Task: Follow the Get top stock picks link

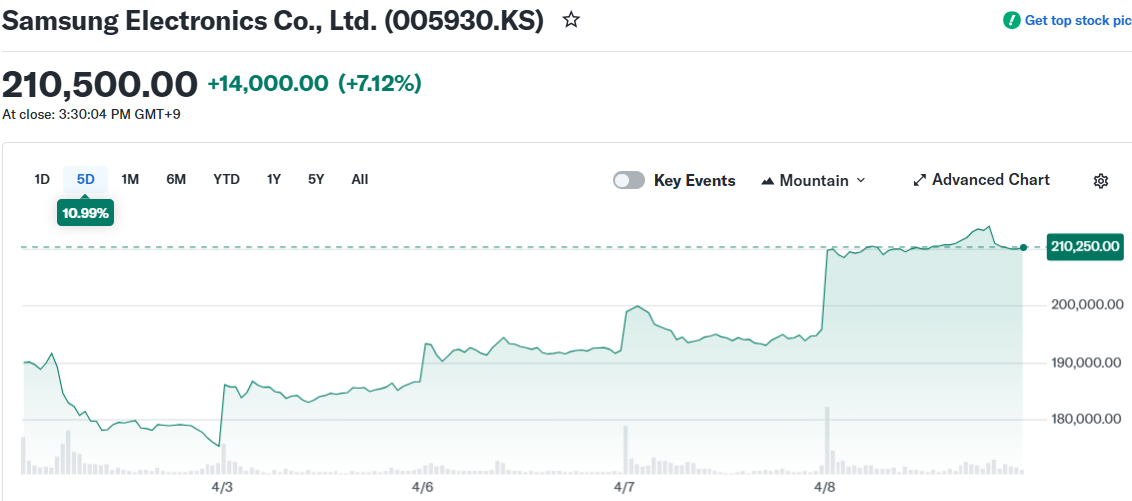Action: click(1078, 20)
